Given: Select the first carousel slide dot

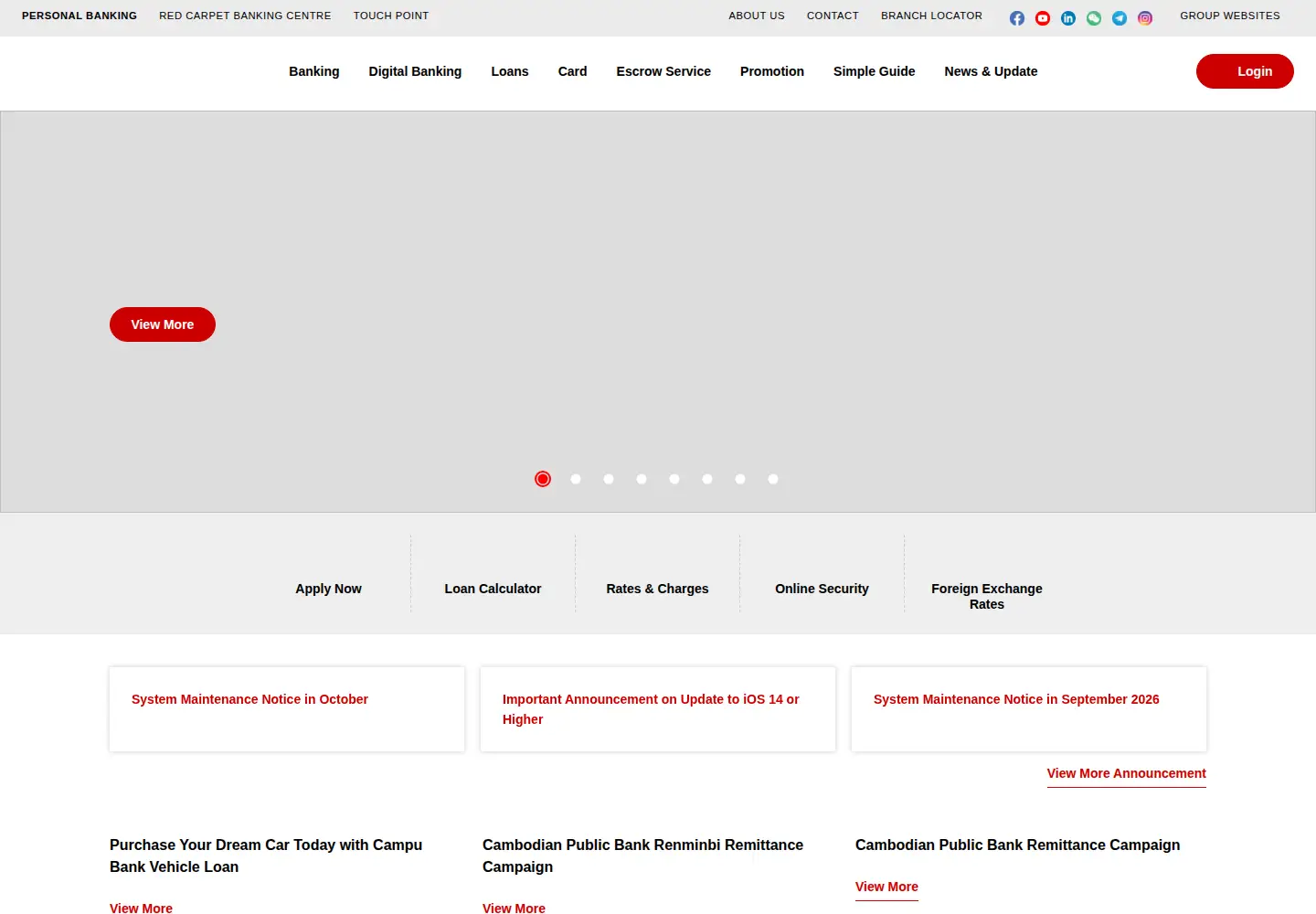Looking at the screenshot, I should pyautogui.click(x=543, y=479).
